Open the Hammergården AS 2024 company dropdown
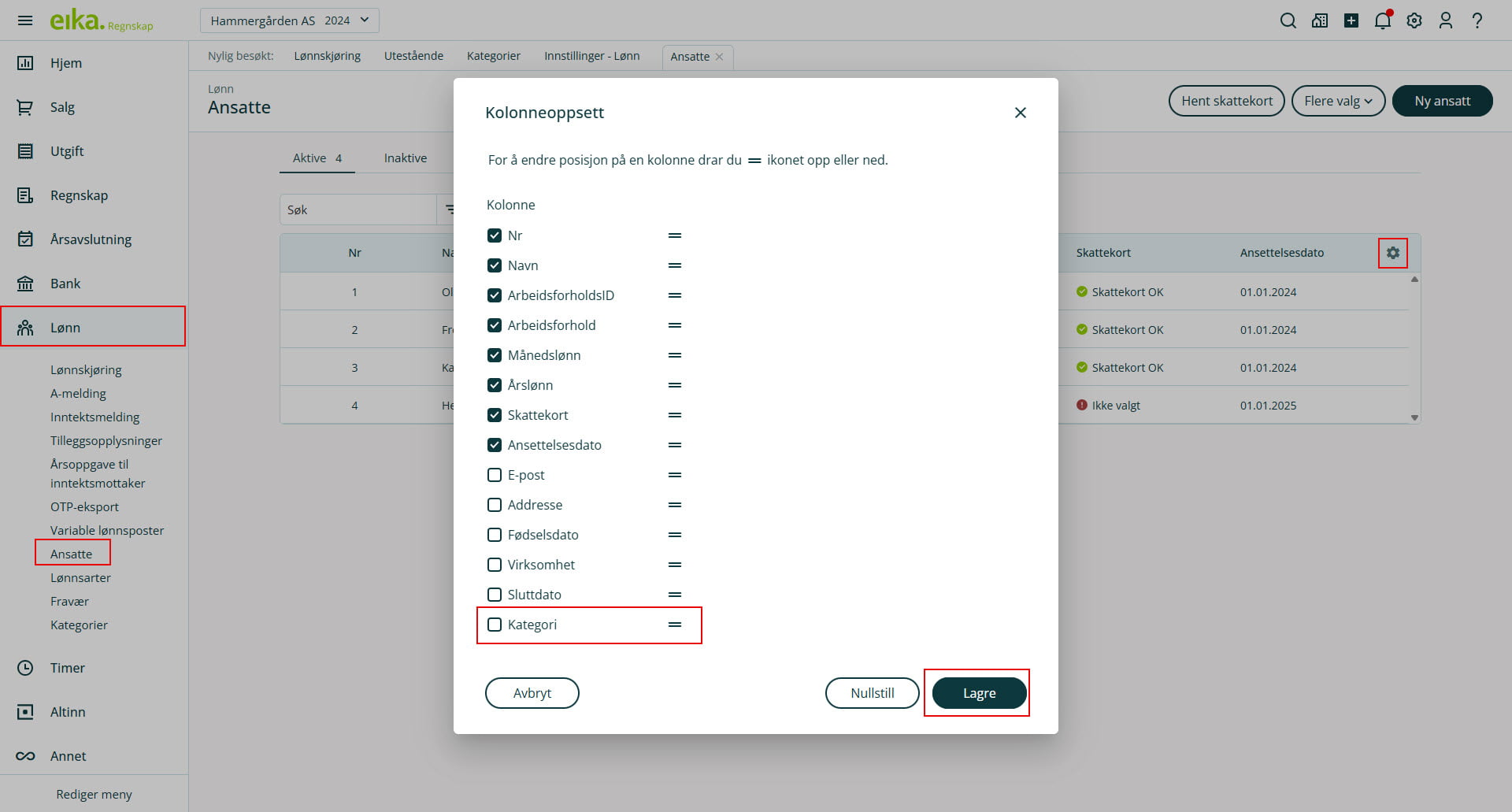The height and width of the screenshot is (812, 1512). 289,20
